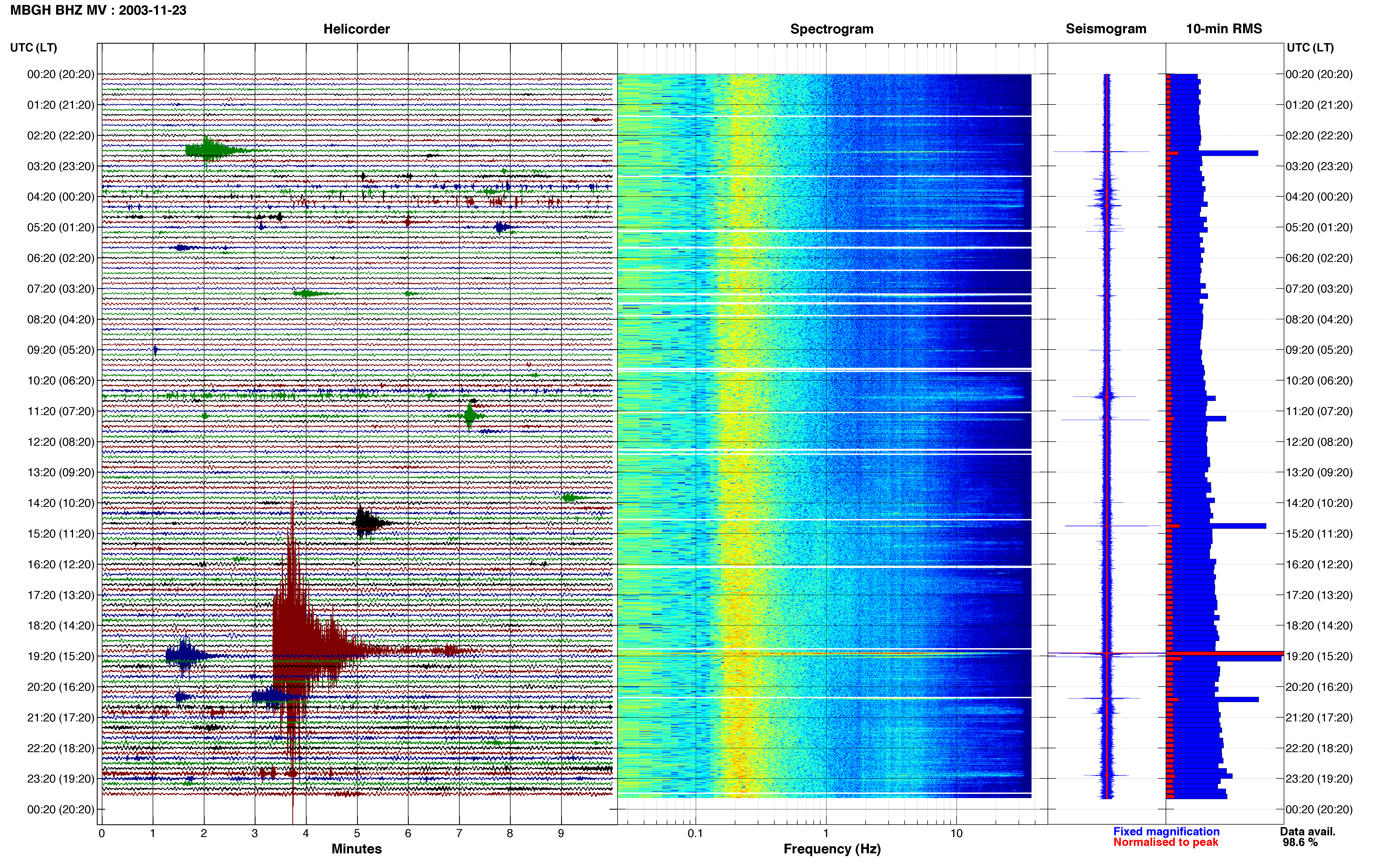Click the 05:20 (01:20) label beside the Helicorder
Image resolution: width=1388 pixels, height=868 pixels.
(x=61, y=227)
